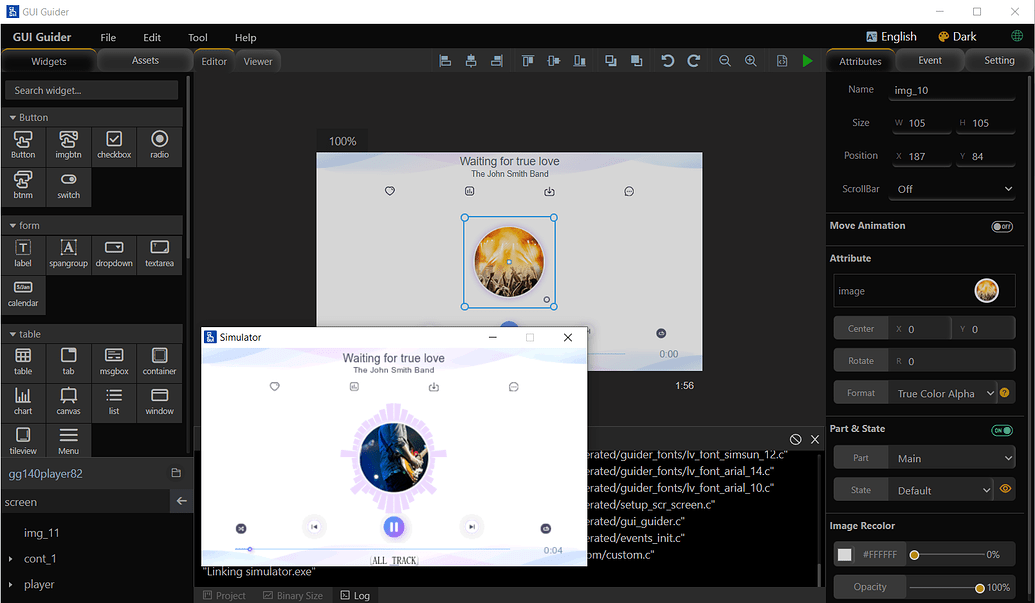Click the Rotate button in Attribute panel

click(861, 360)
